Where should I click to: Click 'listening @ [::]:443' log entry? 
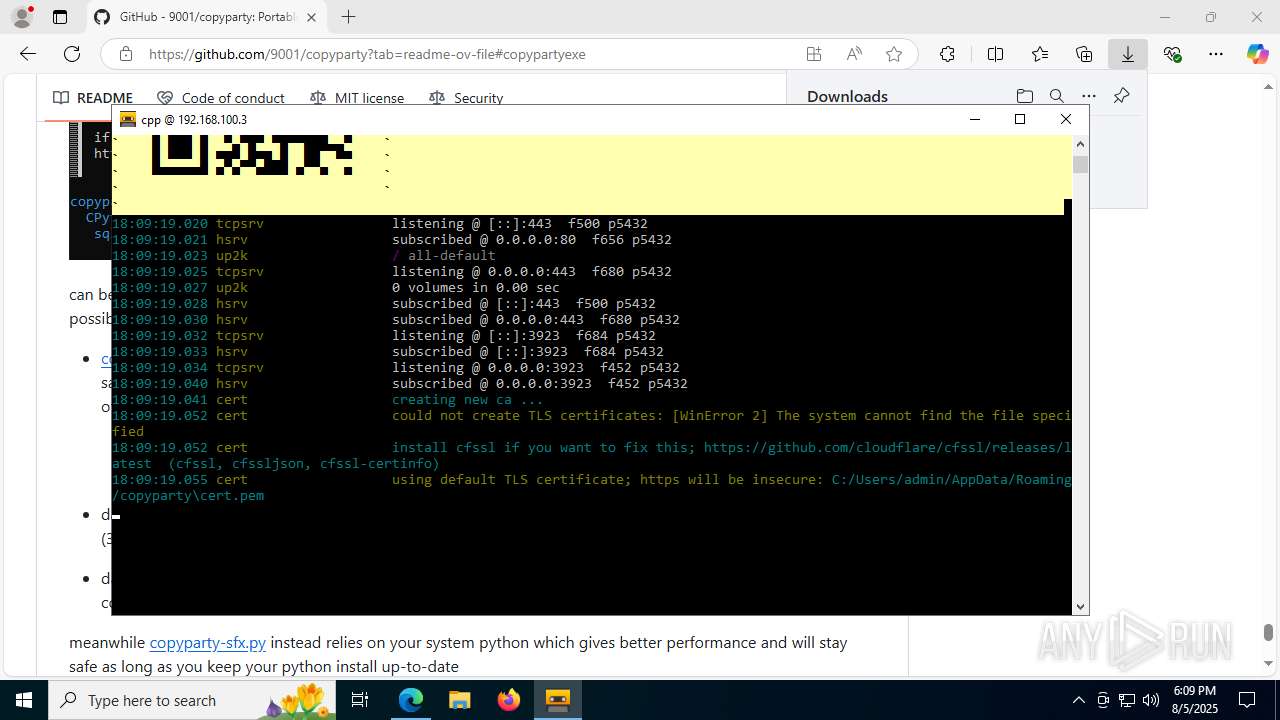click(520, 223)
